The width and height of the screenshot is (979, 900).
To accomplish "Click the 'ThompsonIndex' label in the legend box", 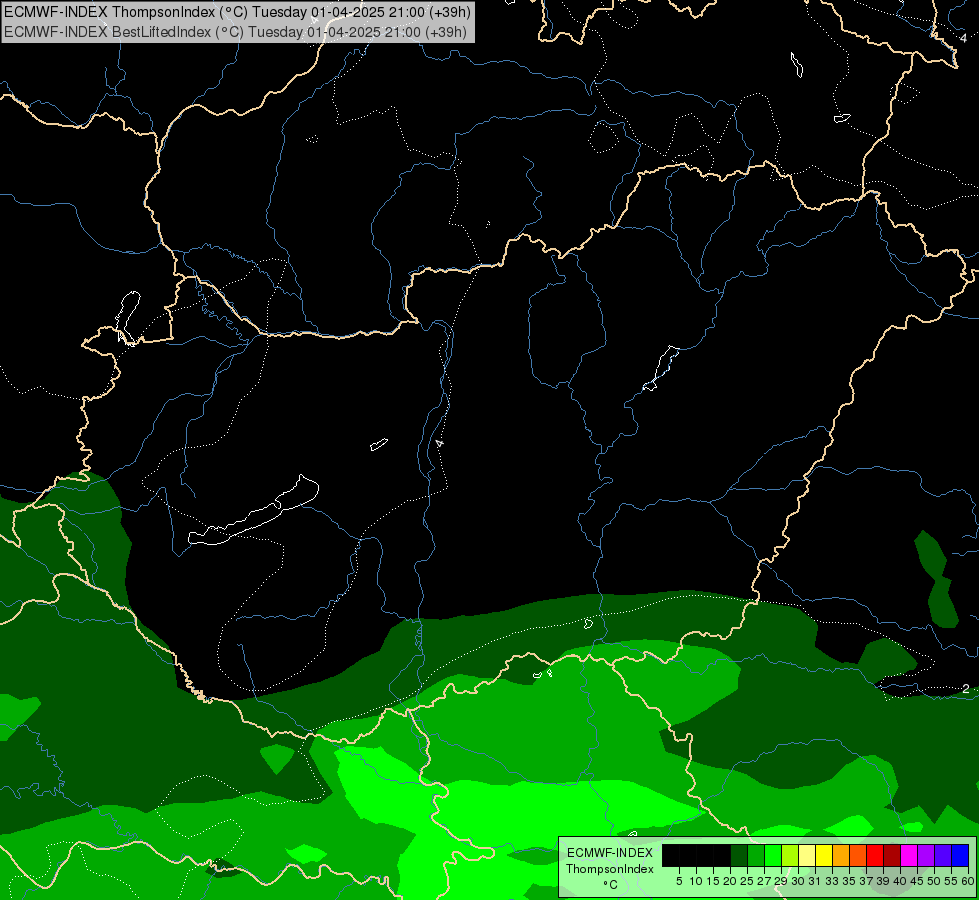I will click(610, 869).
